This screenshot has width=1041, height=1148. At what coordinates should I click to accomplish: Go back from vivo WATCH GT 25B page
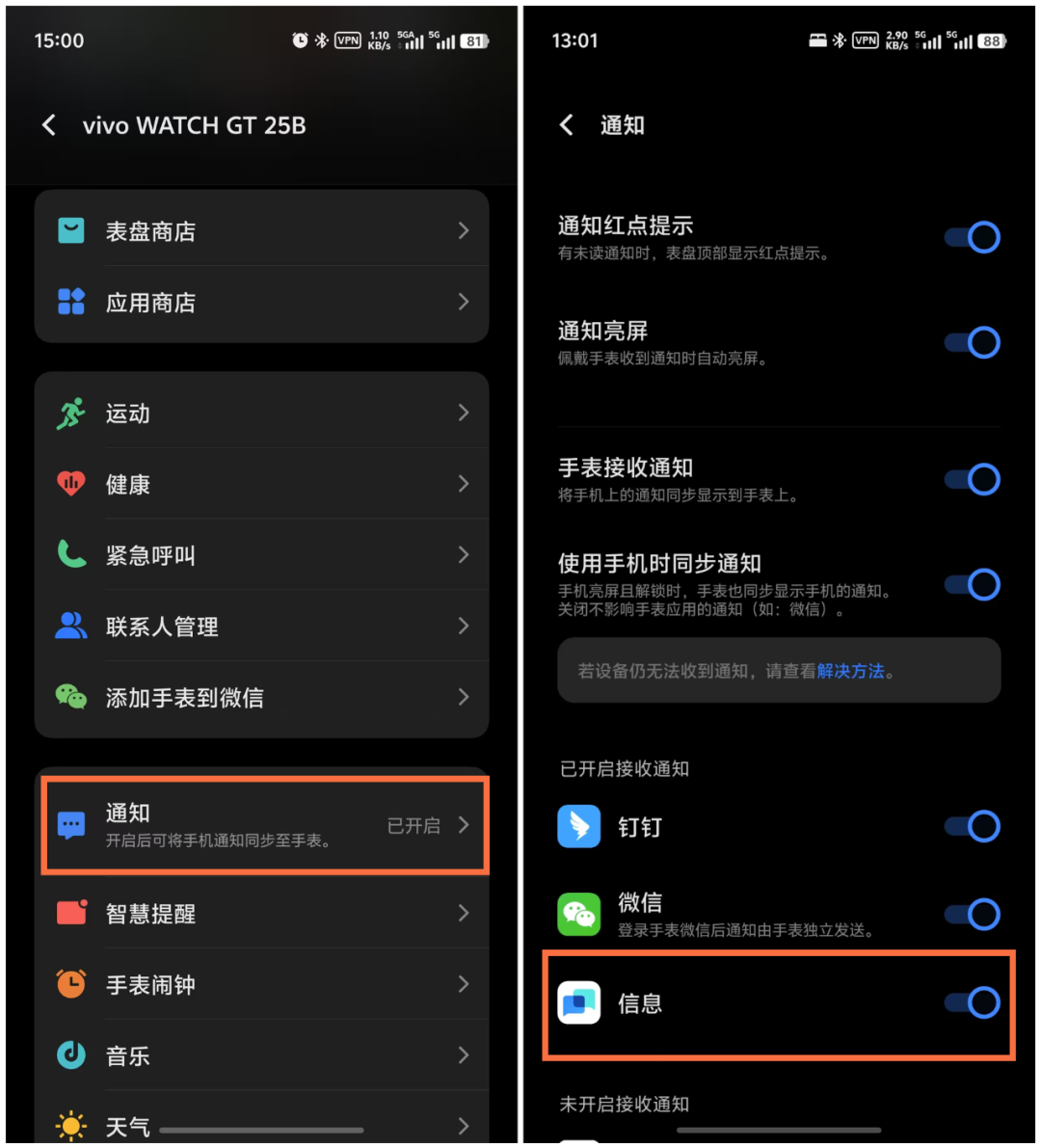pos(49,125)
